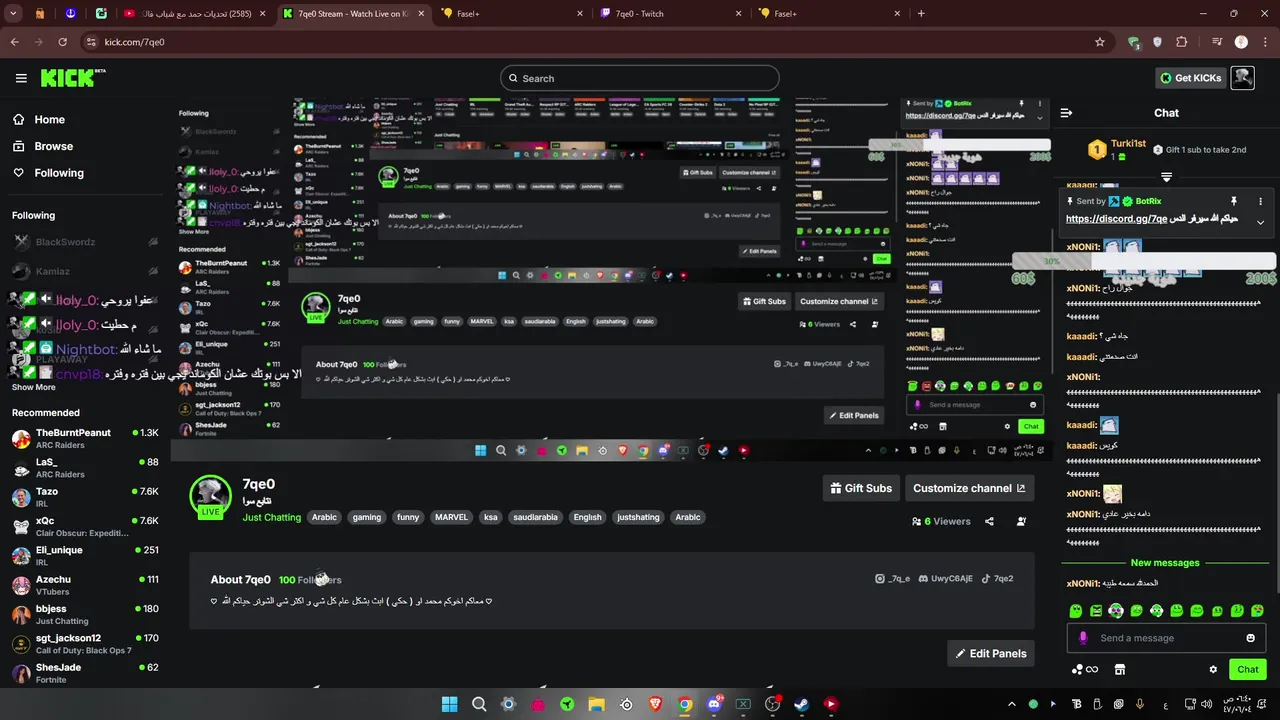This screenshot has width=1280, height=720.
Task: Click the 7qe0 live avatar
Action: 210,497
